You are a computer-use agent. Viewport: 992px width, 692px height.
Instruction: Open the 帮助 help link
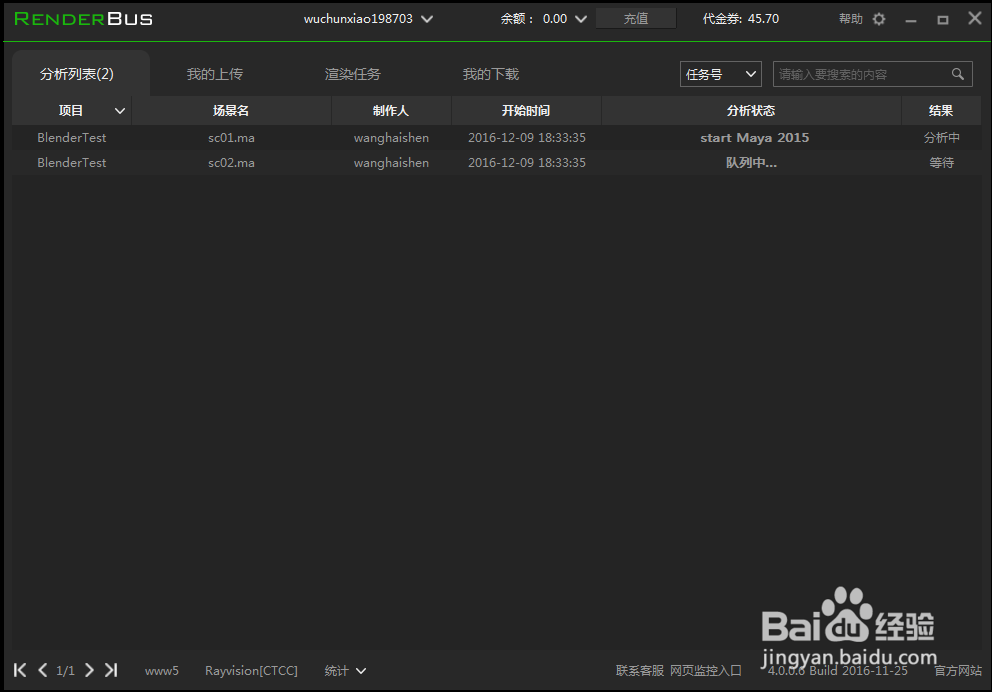tap(850, 19)
